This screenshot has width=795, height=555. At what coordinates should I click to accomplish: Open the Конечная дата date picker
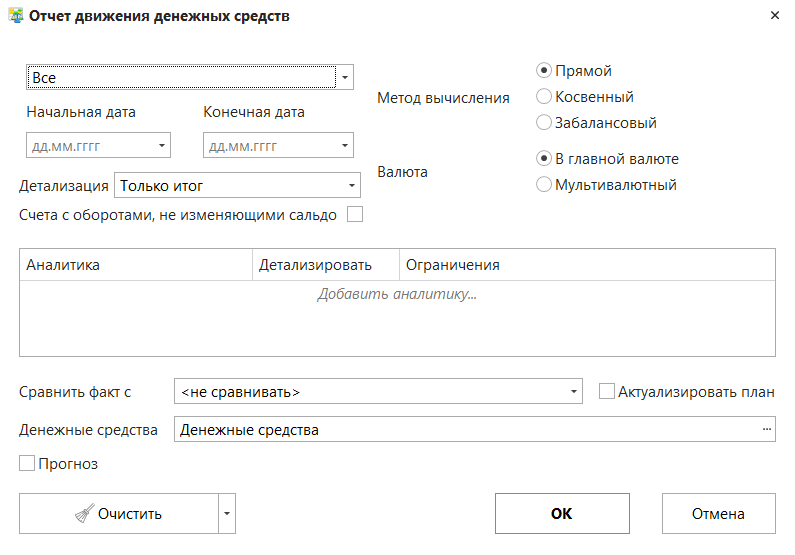point(345,146)
